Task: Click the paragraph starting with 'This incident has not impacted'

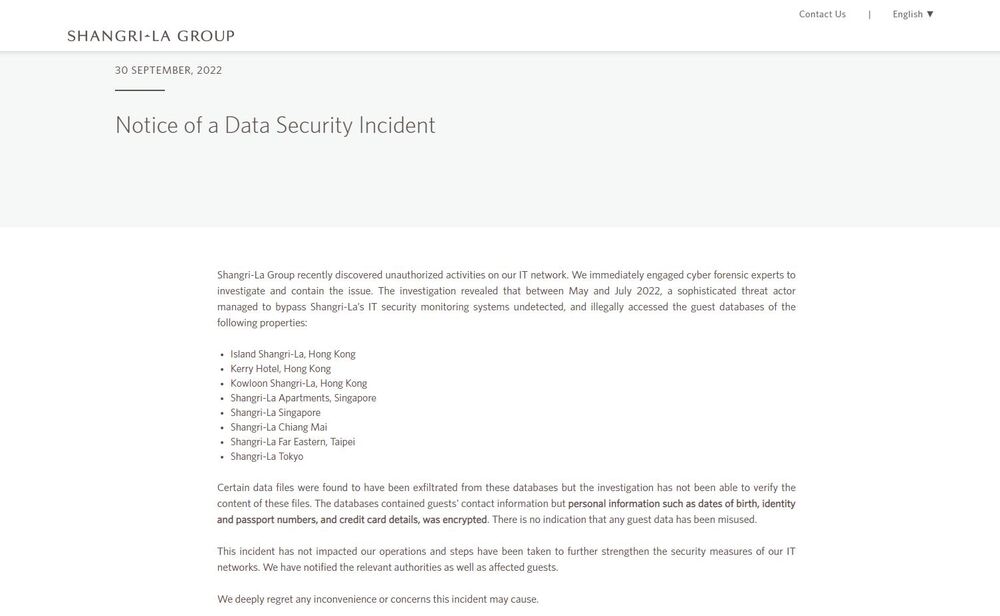Action: tap(506, 559)
